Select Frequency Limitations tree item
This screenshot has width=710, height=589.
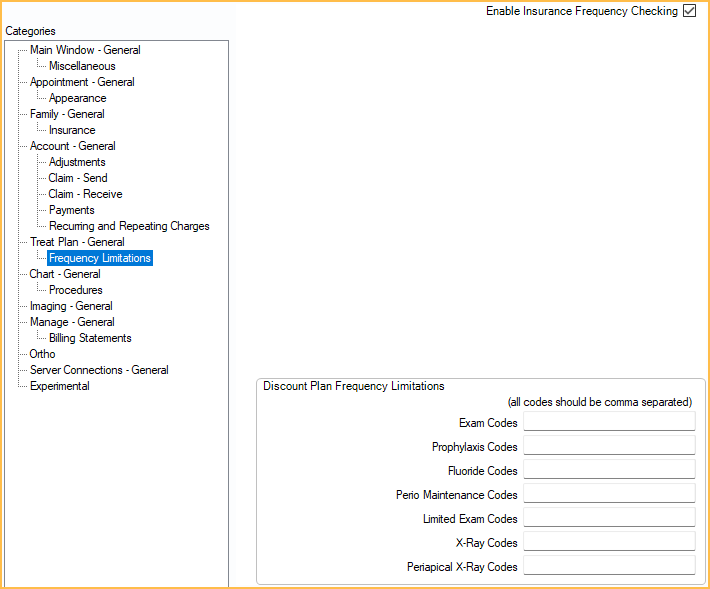click(100, 258)
